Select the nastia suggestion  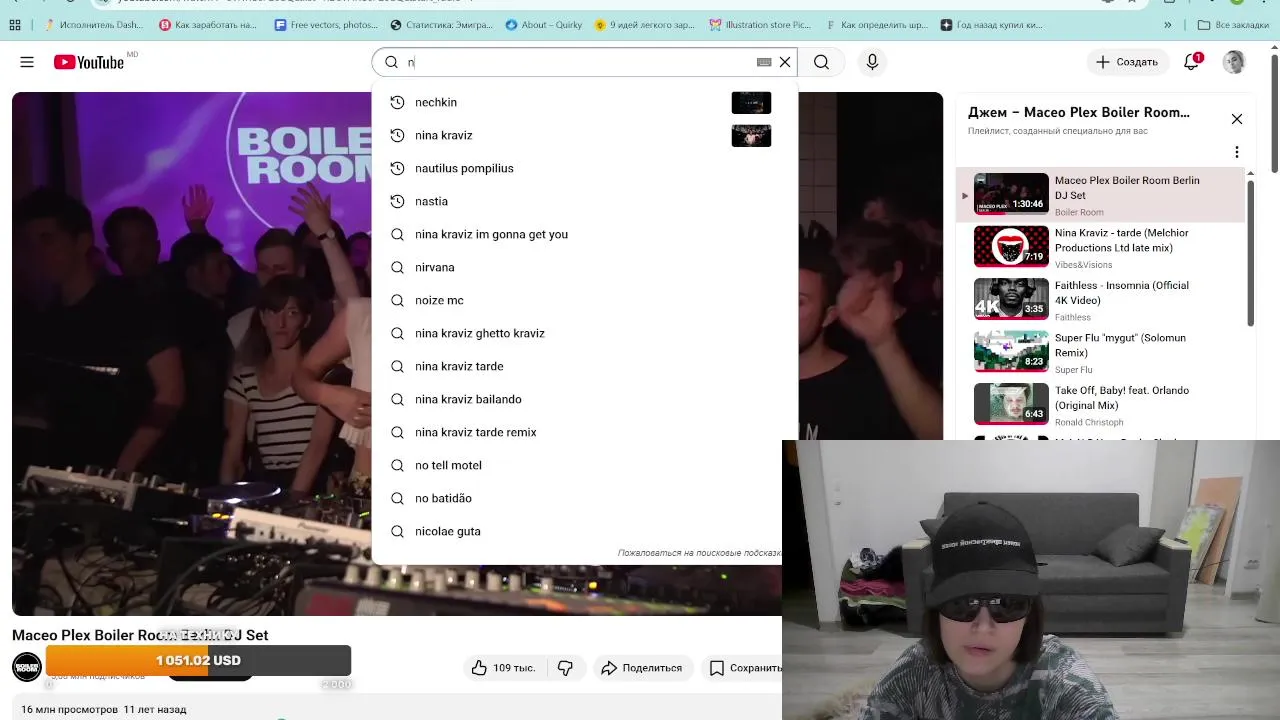pos(584,201)
